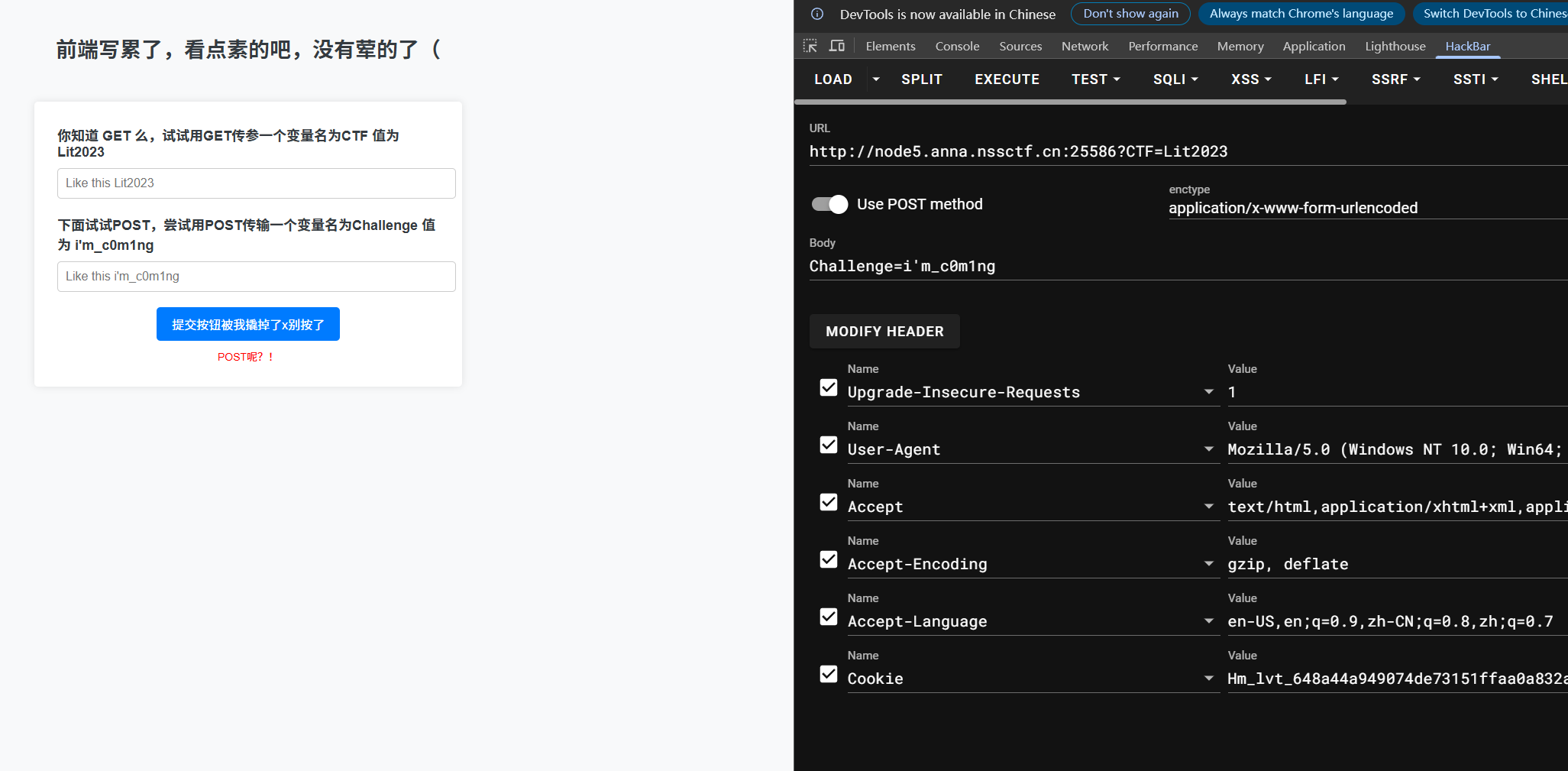
Task: Switch to the Console tab
Action: 957,47
